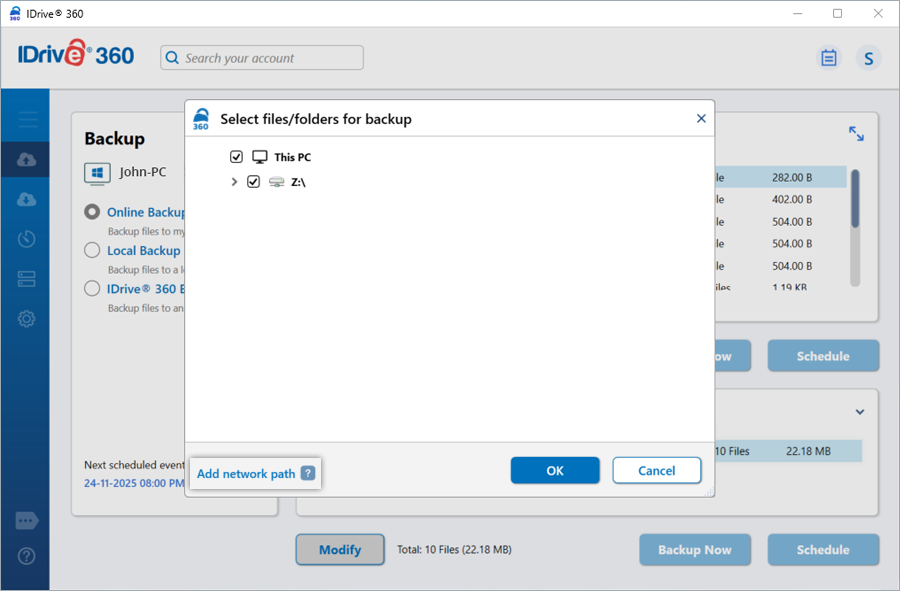Screen dimensions: 900x591
Task: Click the Local Backup label
Action: 143,251
